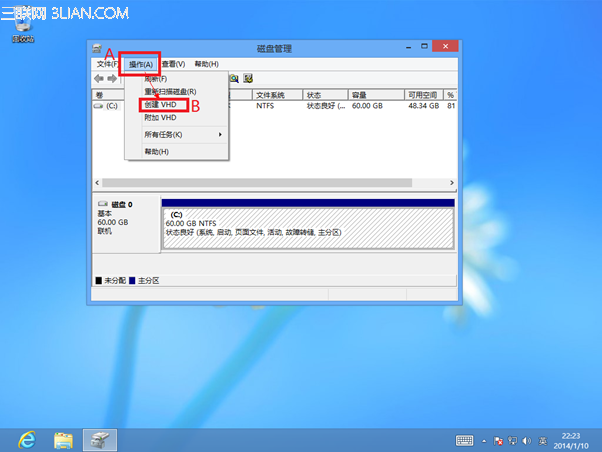
Task: Select 附加 VHD menu entry
Action: (160, 117)
